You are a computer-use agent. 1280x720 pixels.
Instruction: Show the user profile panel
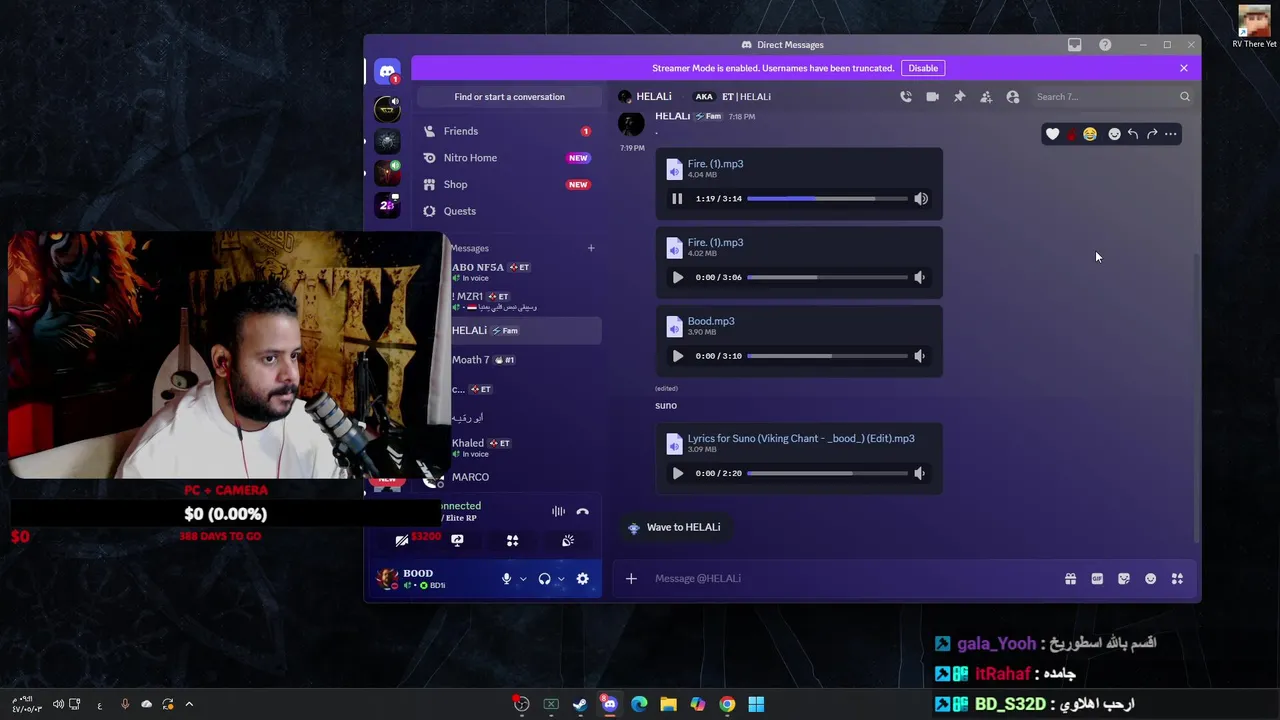pos(1013,97)
